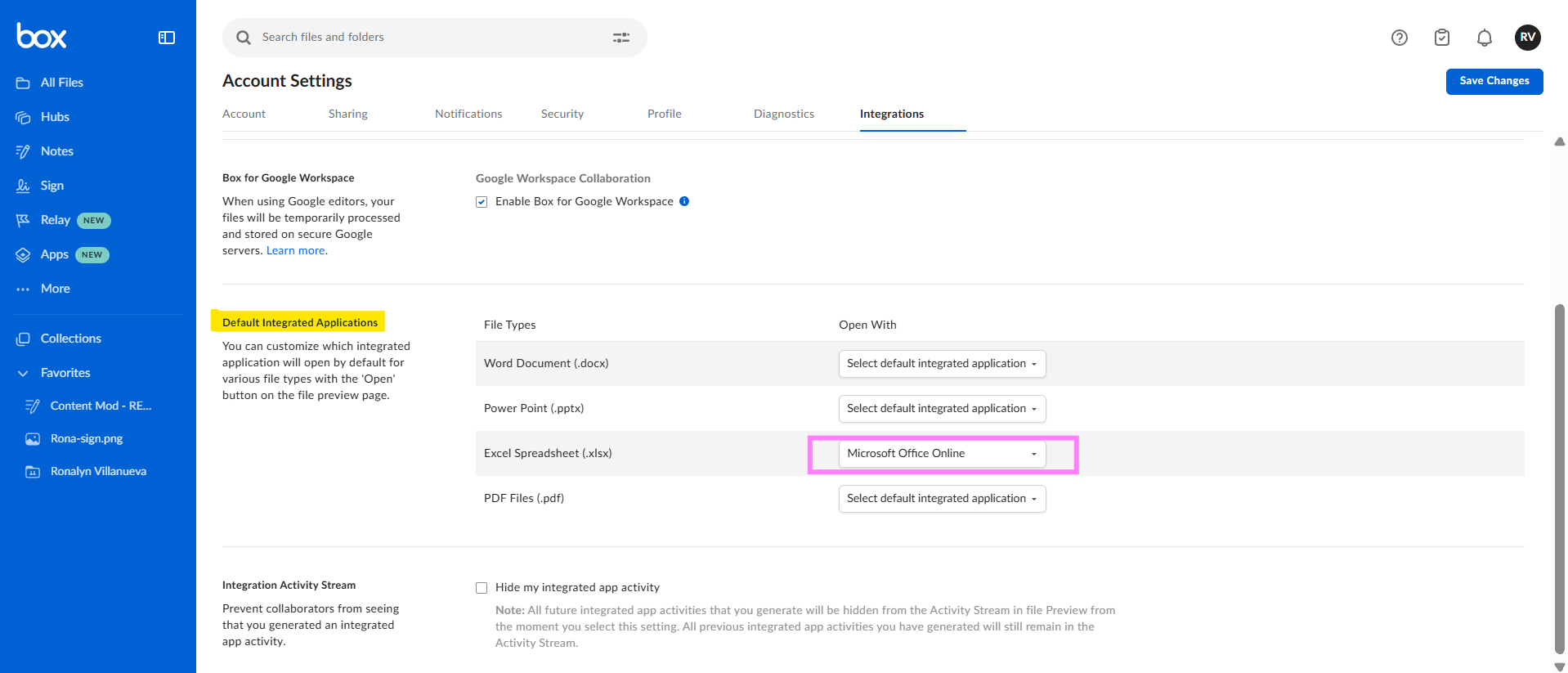Open Excel Spreadsheet Microsoft Office Online dropdown
Viewport: 1568px width, 673px height.
click(942, 454)
